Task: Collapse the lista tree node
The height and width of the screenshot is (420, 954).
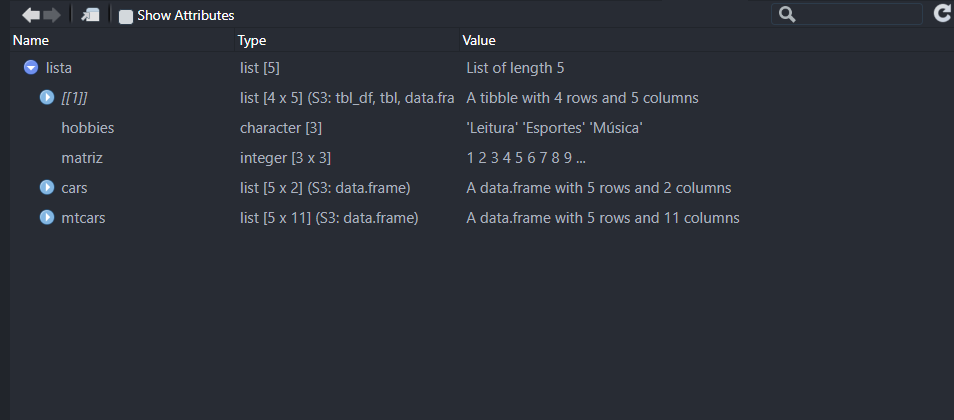Action: coord(31,68)
